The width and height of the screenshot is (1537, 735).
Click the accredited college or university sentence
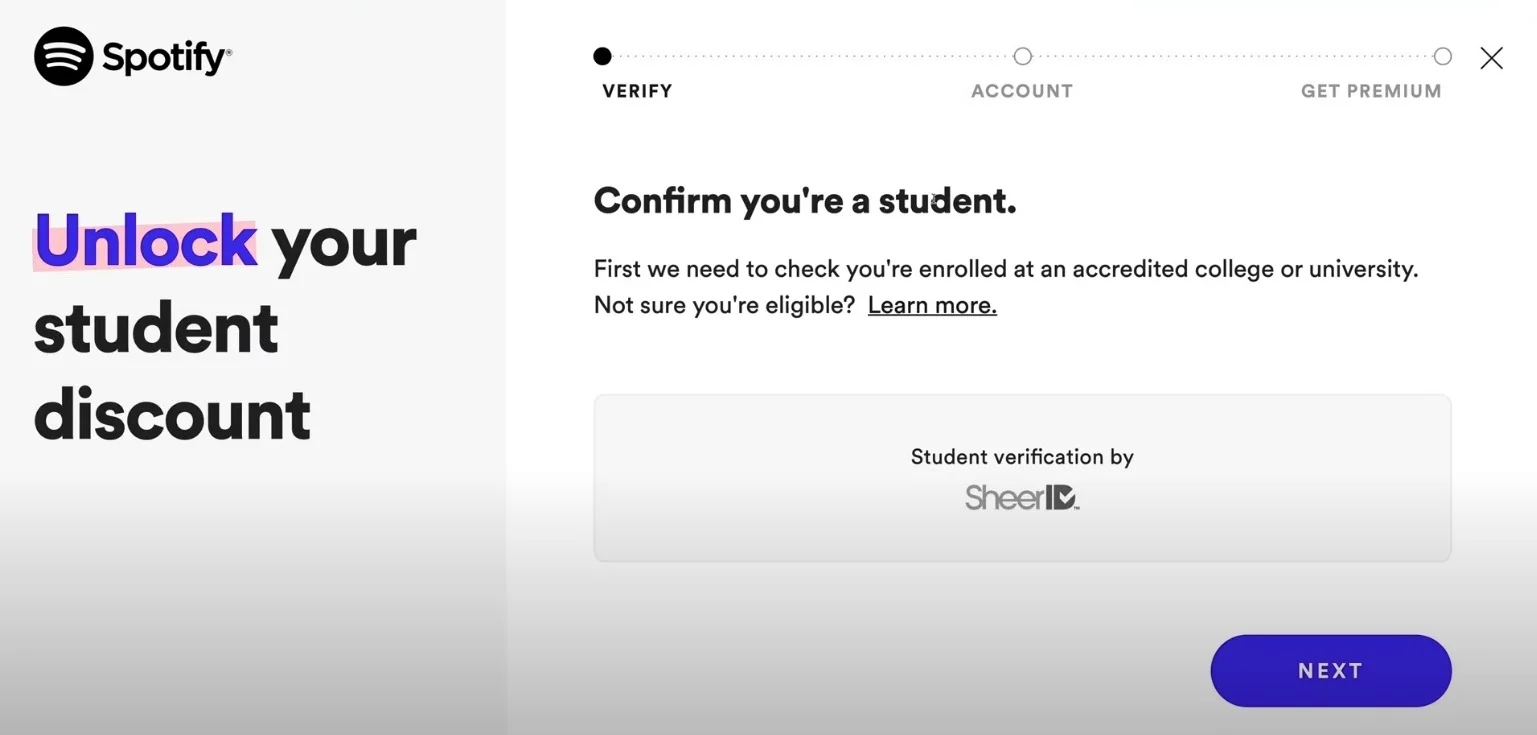click(x=1005, y=269)
